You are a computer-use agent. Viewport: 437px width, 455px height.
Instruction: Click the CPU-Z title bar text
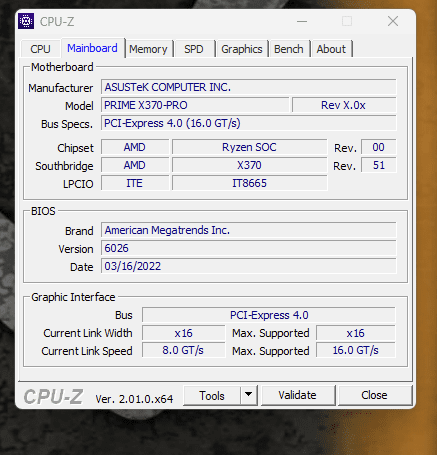click(x=57, y=22)
